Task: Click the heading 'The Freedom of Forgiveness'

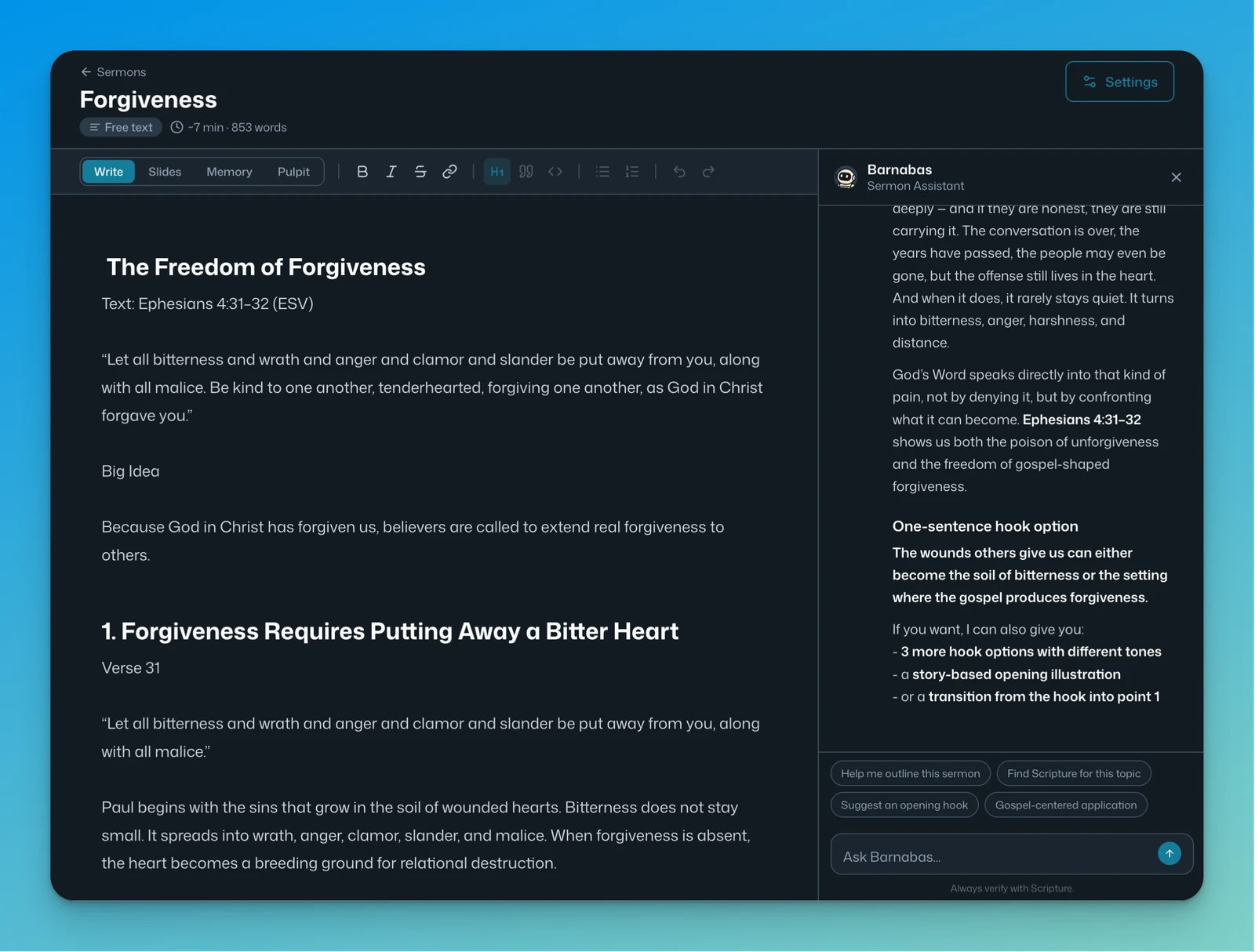Action: pos(266,267)
